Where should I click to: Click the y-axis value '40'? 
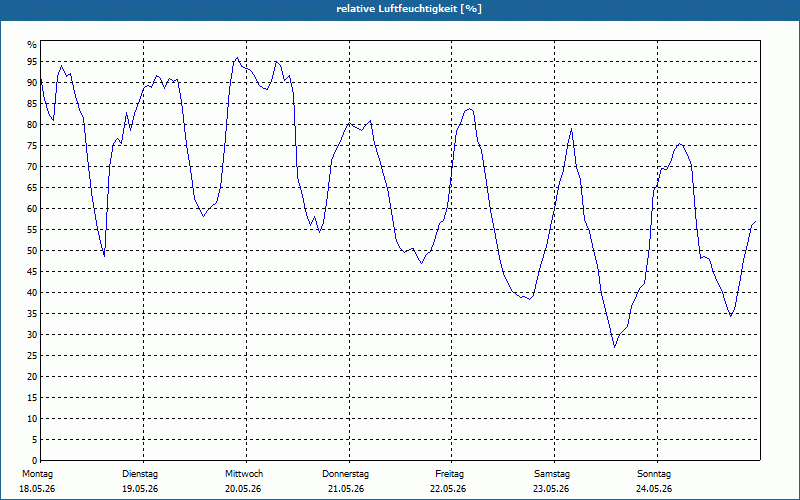click(x=32, y=292)
